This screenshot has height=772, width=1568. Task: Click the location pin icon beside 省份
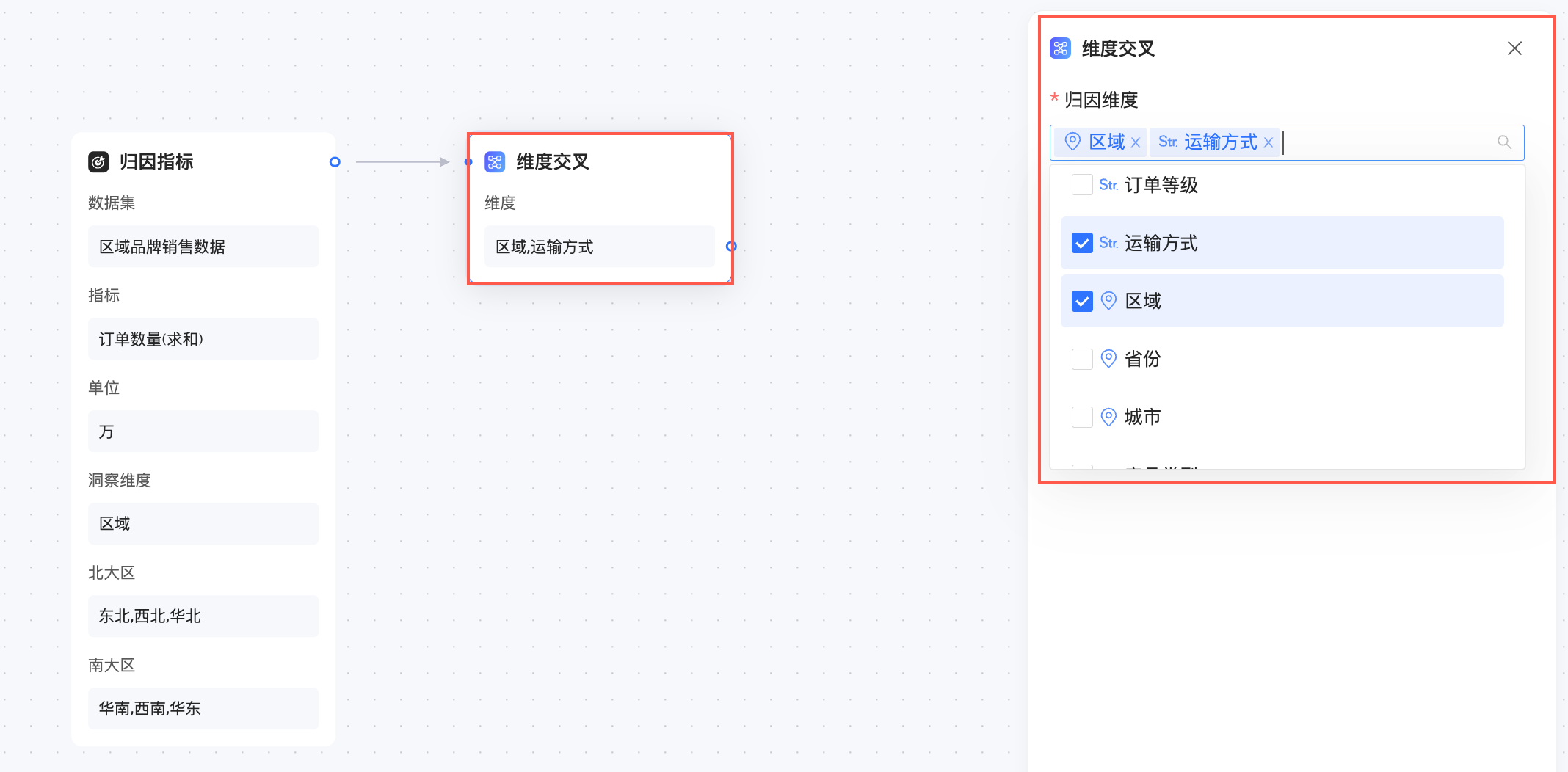tap(1109, 359)
